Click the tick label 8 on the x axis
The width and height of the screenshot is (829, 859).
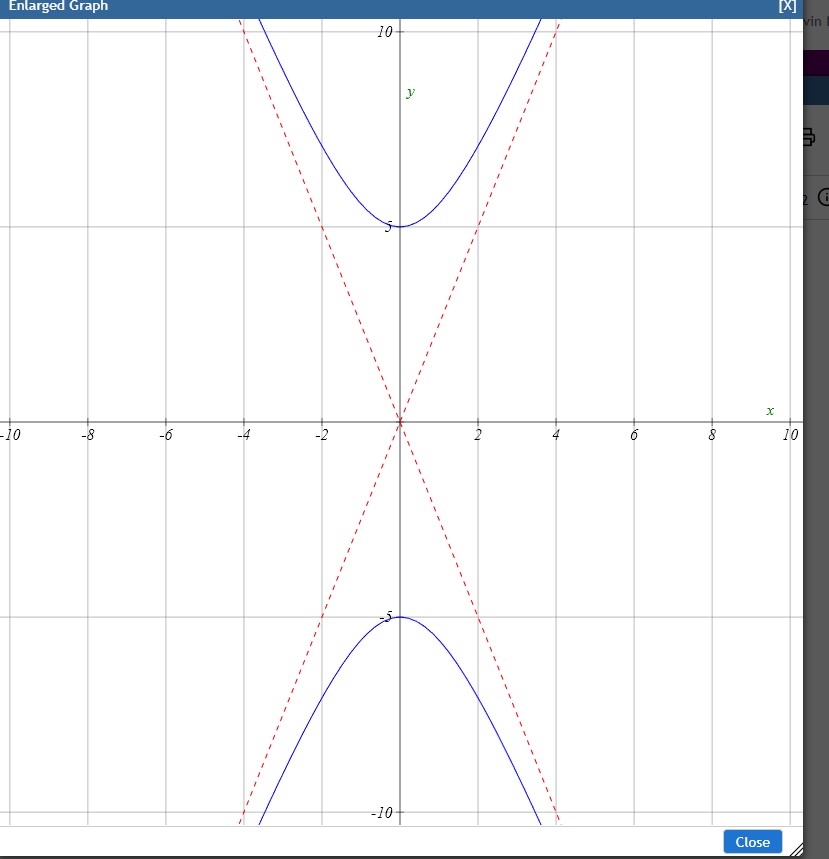point(712,434)
